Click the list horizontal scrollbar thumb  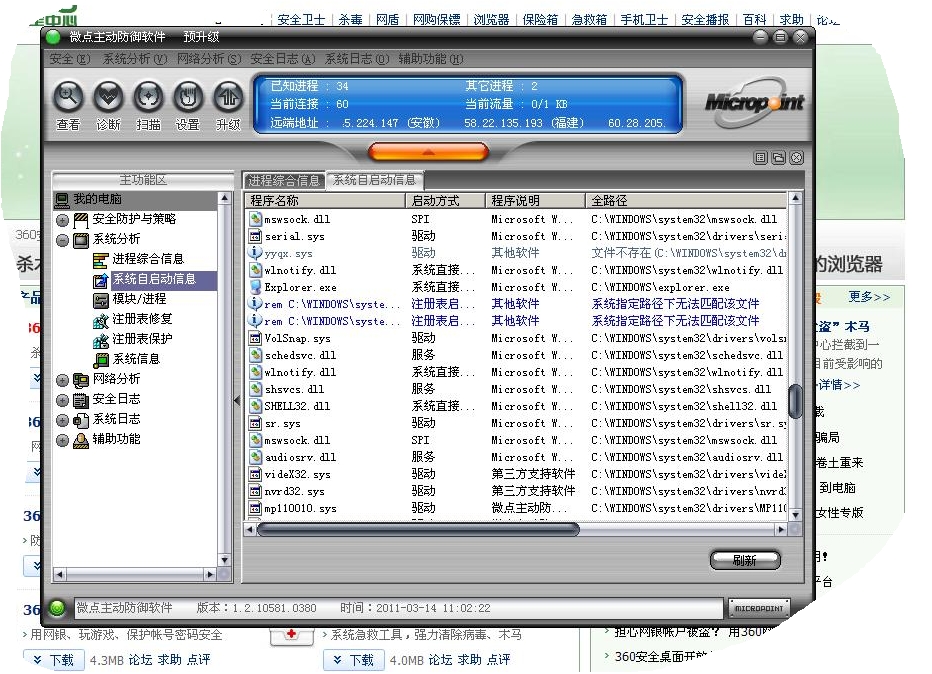tap(418, 529)
